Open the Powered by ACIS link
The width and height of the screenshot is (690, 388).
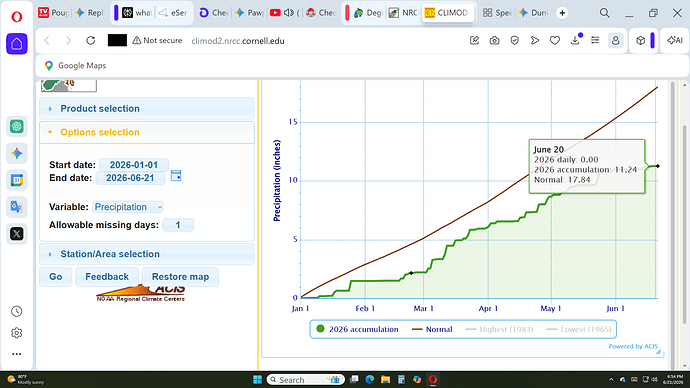(633, 346)
